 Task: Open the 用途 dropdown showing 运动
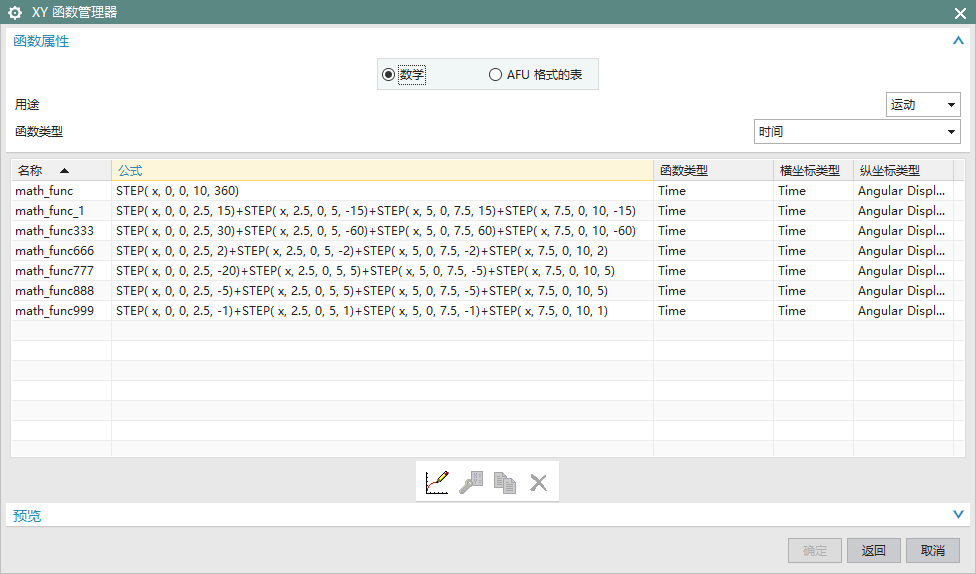[x=923, y=105]
